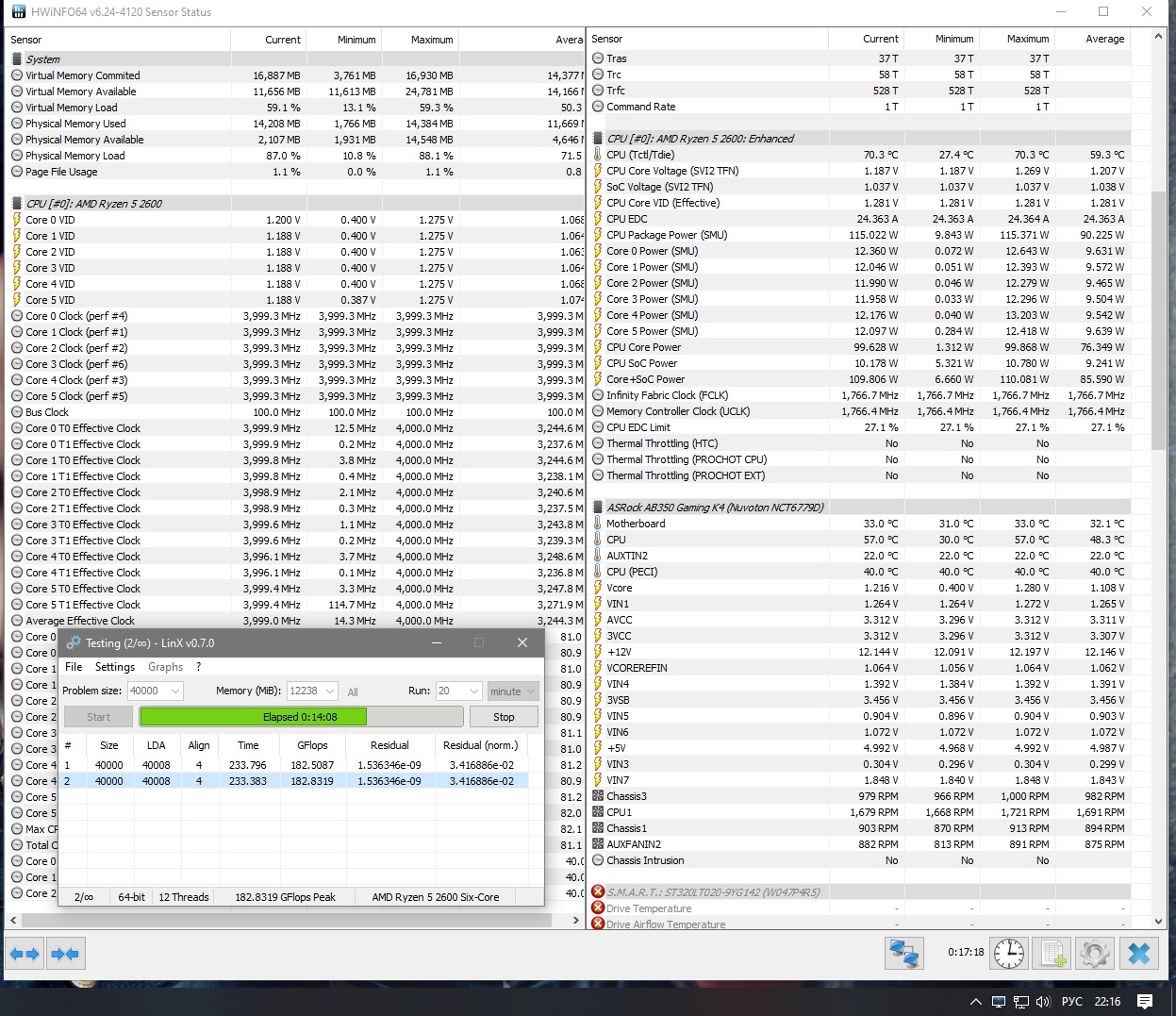
Task: Click the Virtual Memory Commited clock icon
Action: [x=17, y=75]
